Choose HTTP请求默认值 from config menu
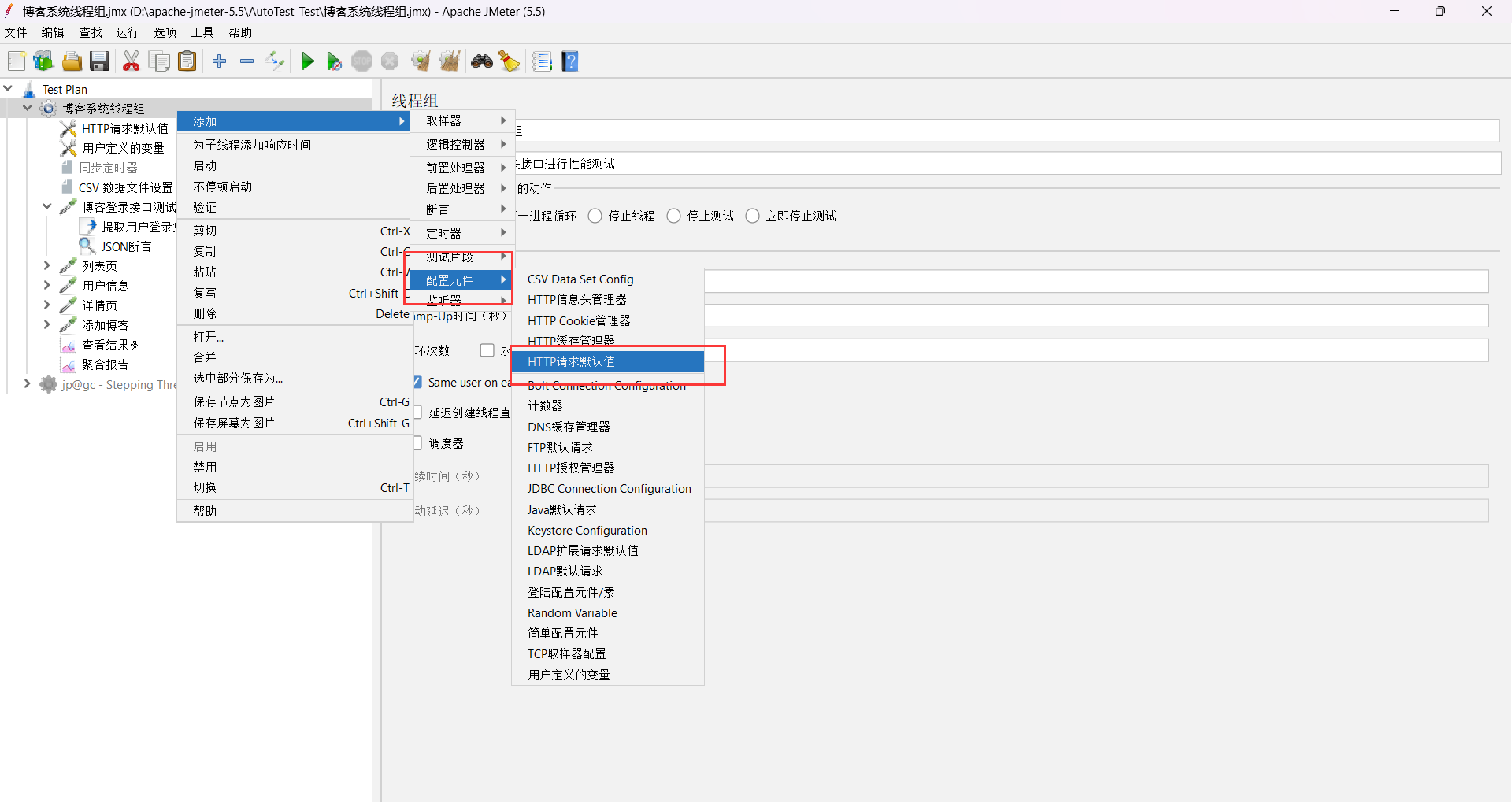Image resolution: width=1512 pixels, height=803 pixels. 608,361
